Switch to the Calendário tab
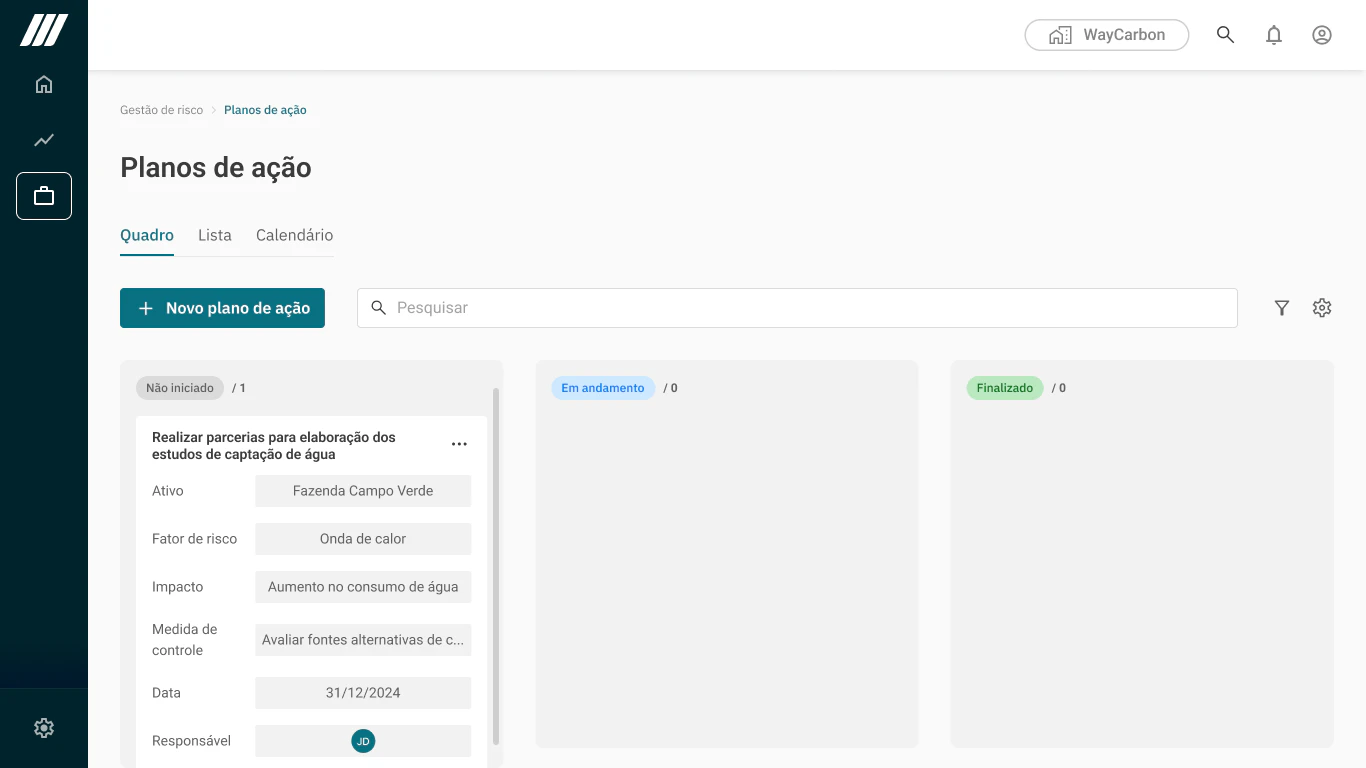The image size is (1366, 768). tap(294, 235)
